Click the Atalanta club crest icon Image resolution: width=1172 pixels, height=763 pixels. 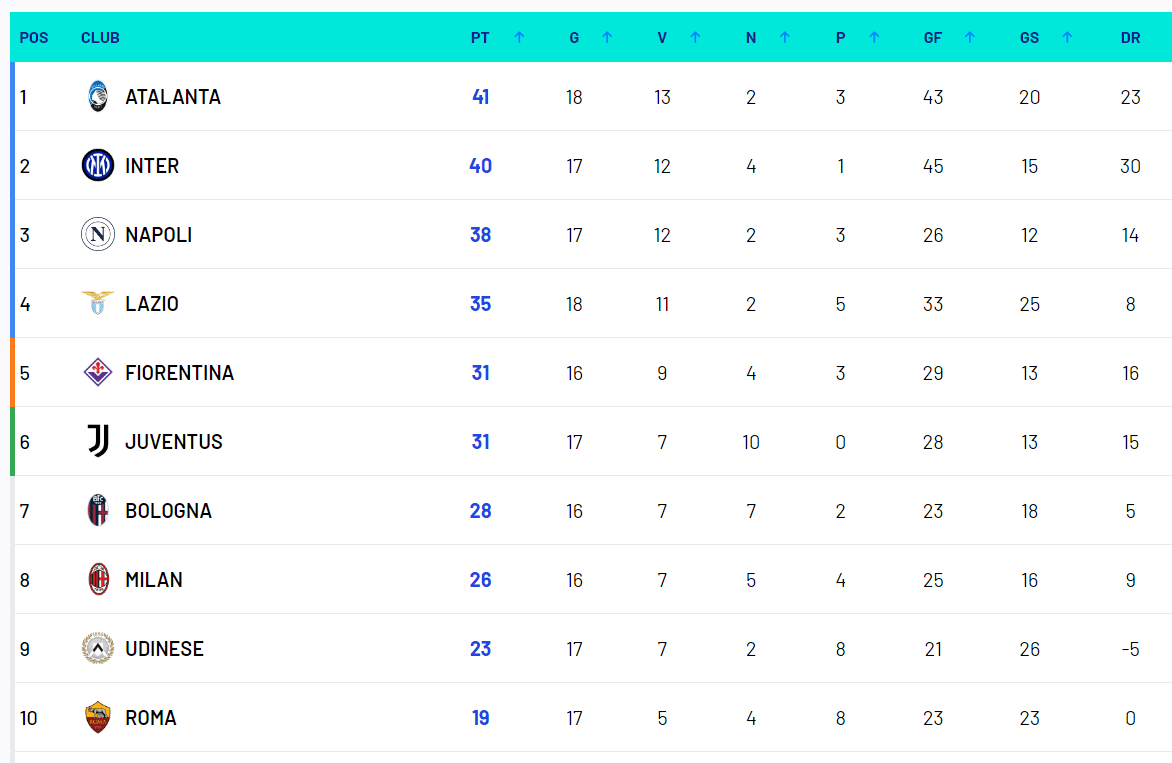coord(98,97)
